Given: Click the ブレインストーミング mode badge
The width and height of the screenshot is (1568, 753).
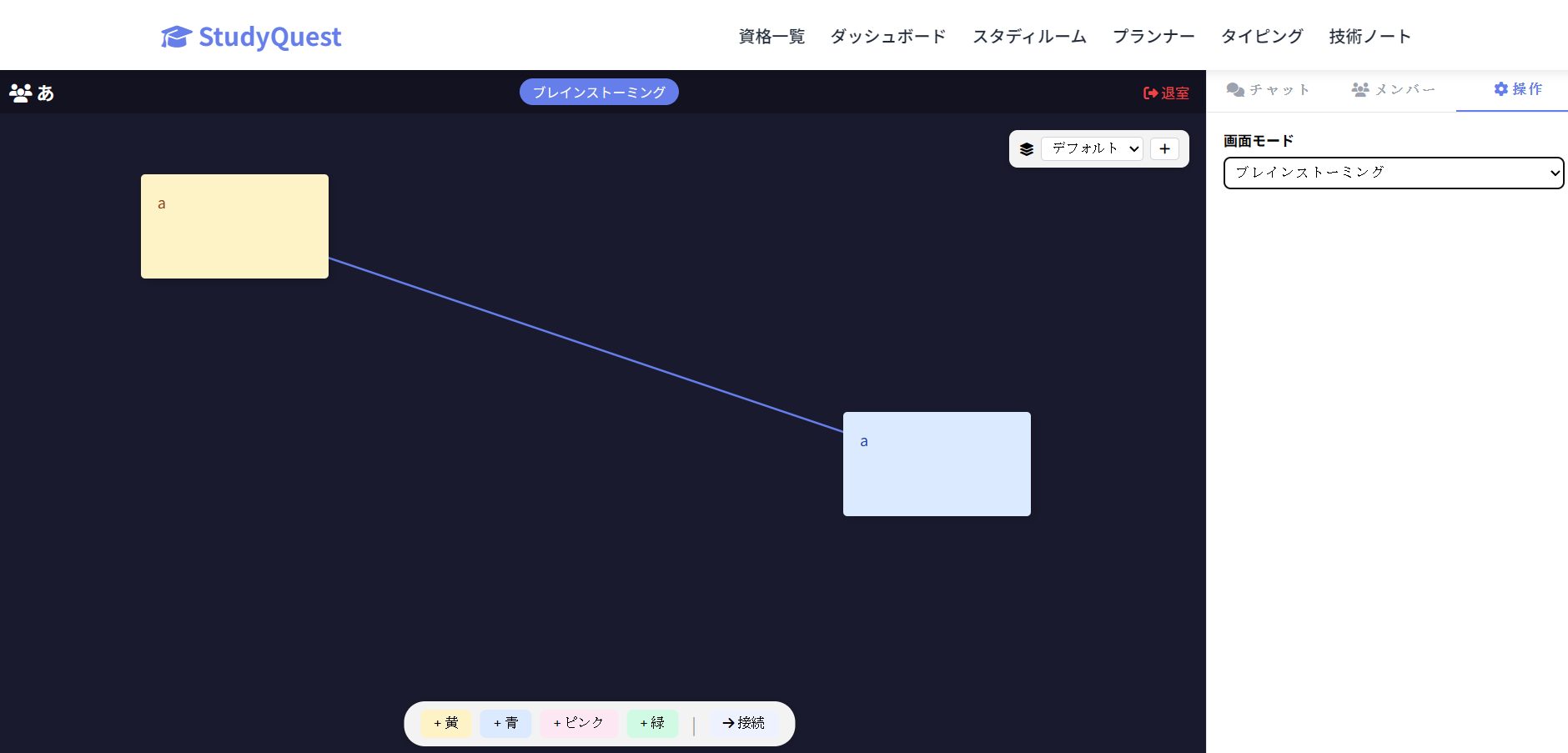Looking at the screenshot, I should pyautogui.click(x=599, y=92).
